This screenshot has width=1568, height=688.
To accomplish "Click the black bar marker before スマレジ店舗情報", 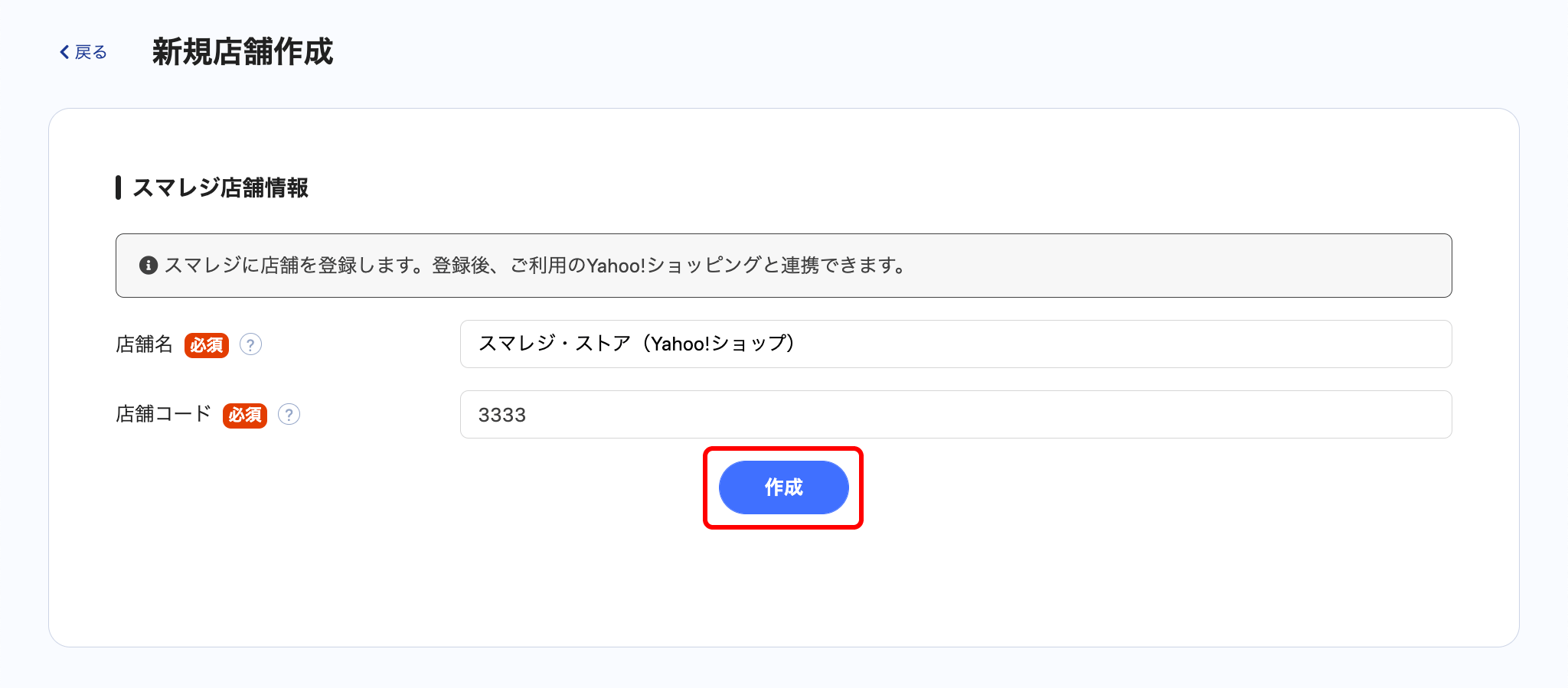I will [x=119, y=187].
